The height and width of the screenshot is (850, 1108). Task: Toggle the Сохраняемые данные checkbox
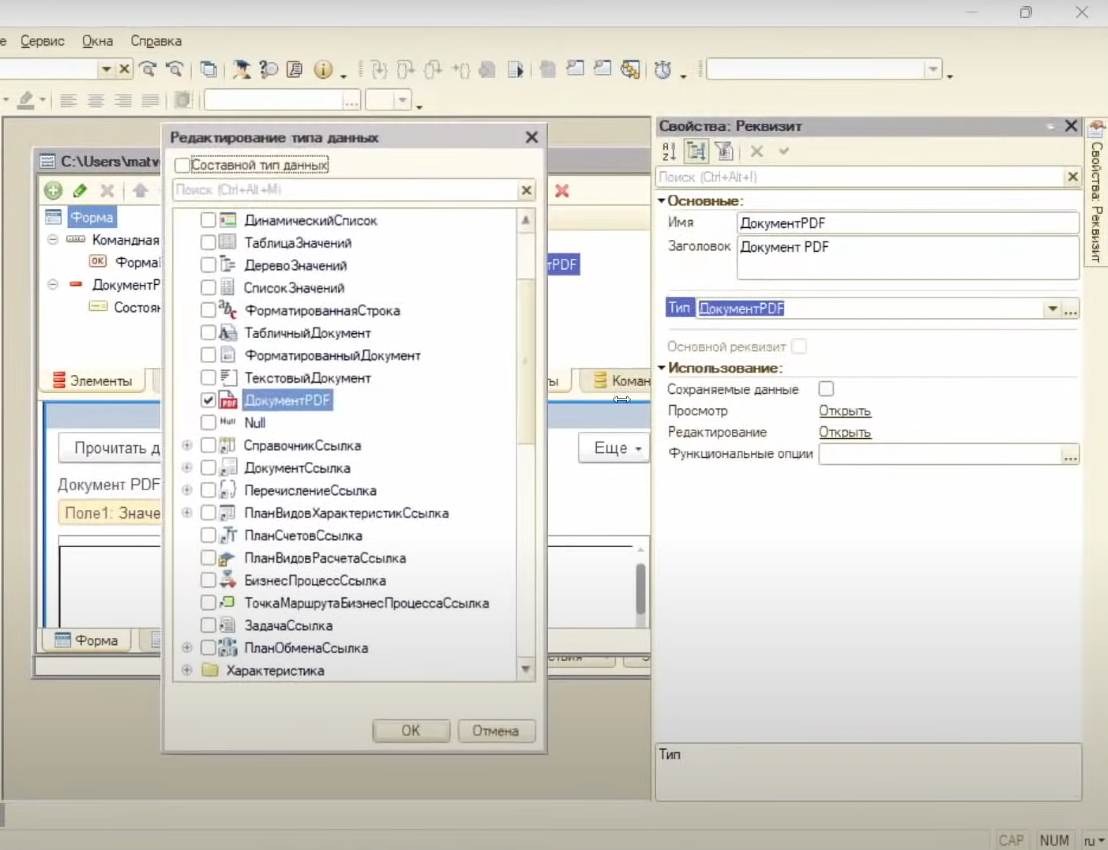point(826,389)
